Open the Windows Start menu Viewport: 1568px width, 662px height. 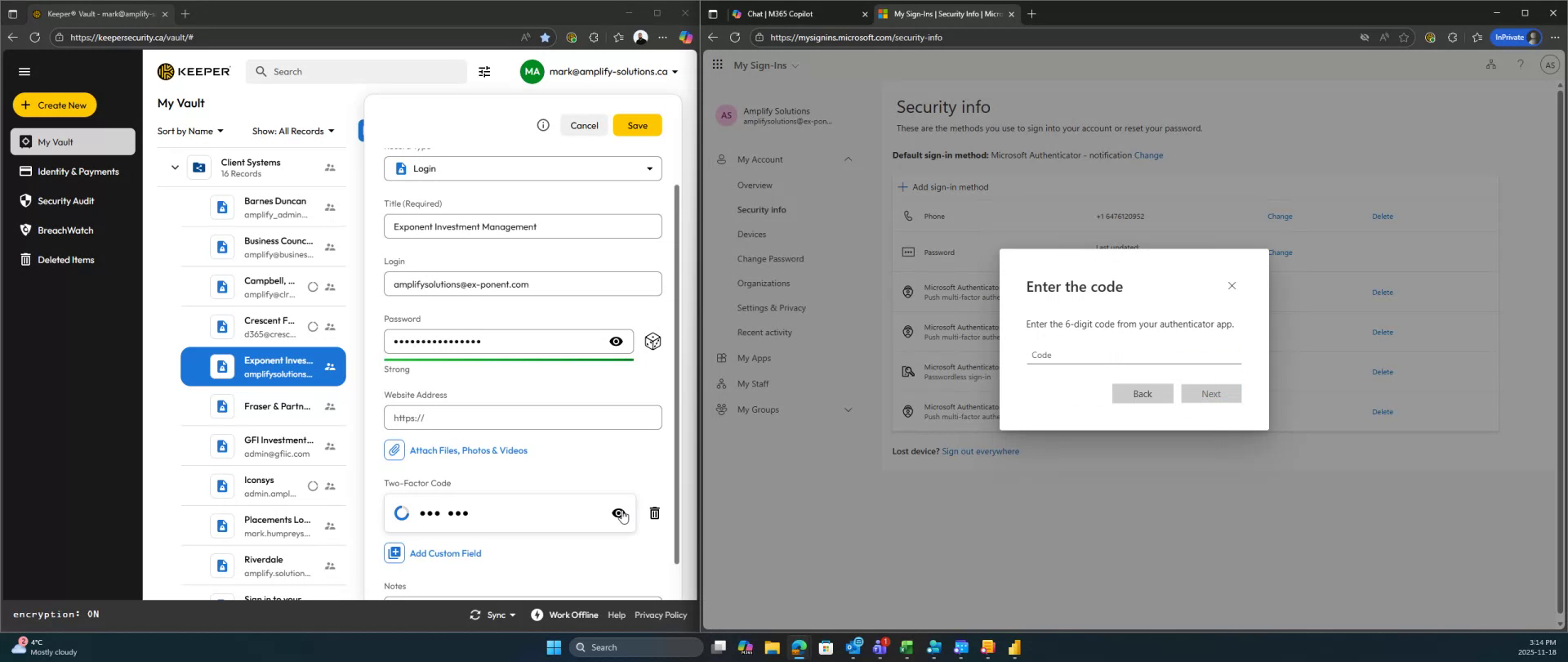(x=554, y=647)
